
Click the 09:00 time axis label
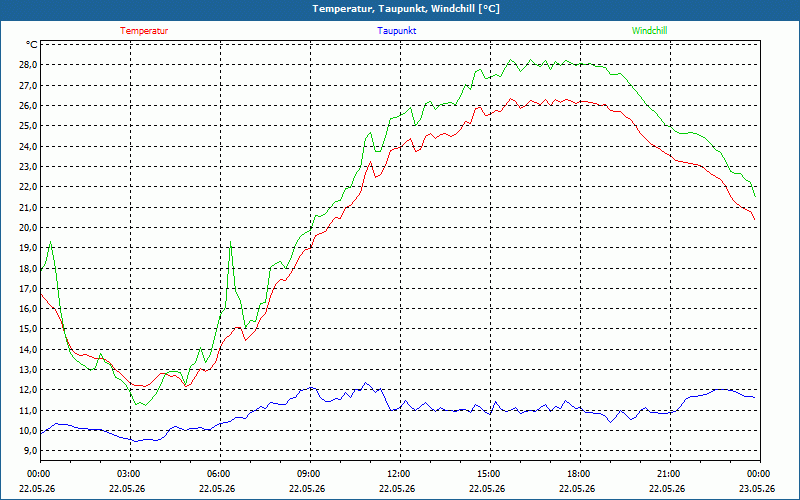click(310, 474)
